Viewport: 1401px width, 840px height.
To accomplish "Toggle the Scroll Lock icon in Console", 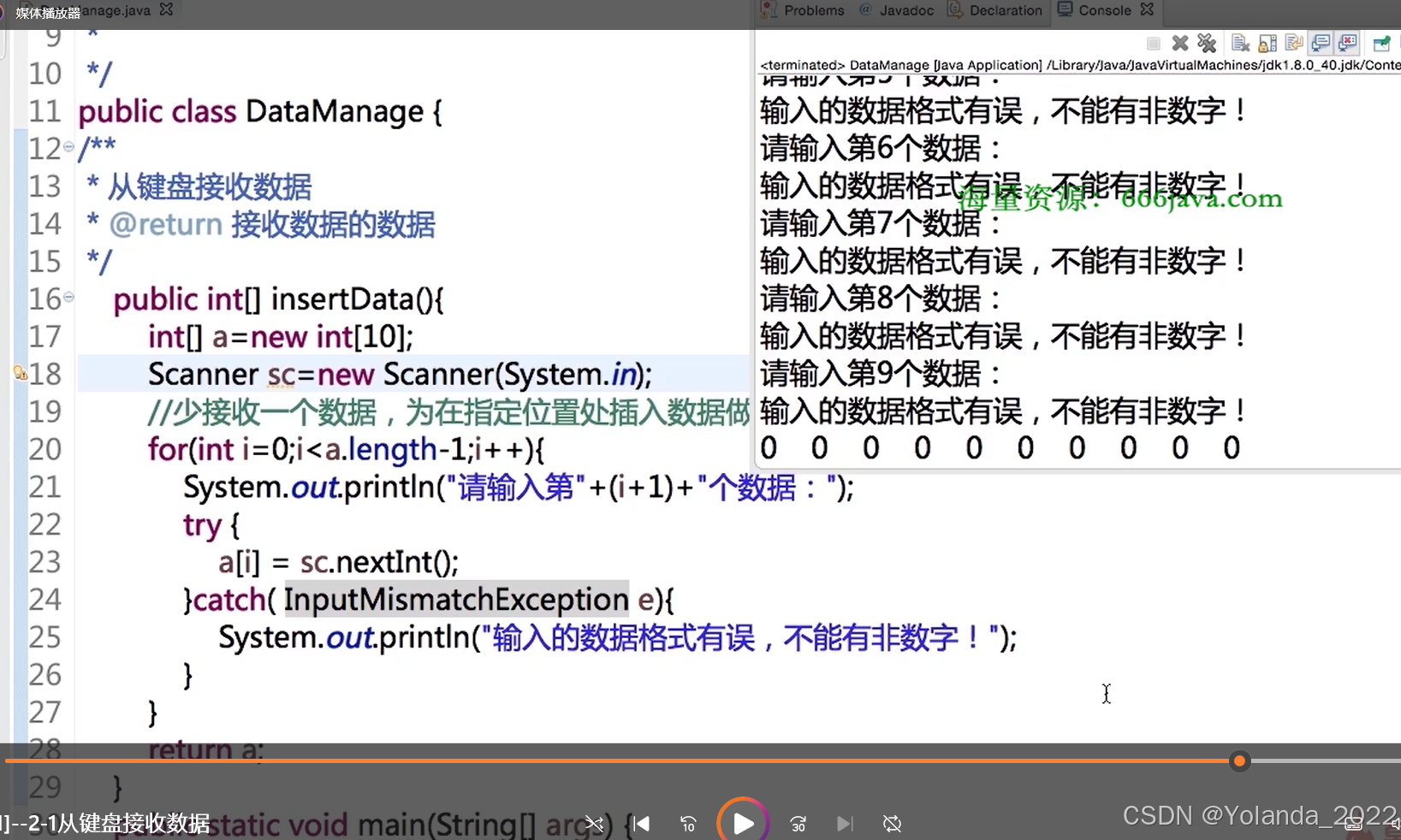I will pyautogui.click(x=1267, y=43).
